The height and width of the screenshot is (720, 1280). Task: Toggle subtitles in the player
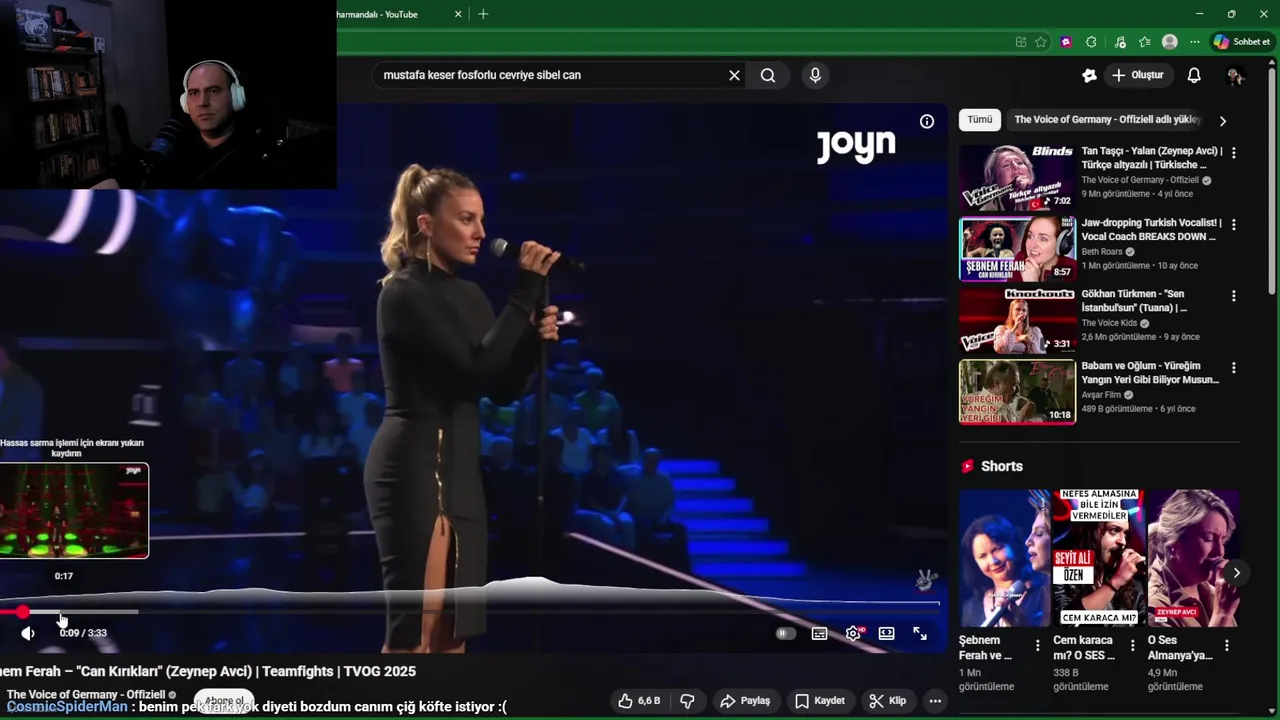(x=819, y=633)
